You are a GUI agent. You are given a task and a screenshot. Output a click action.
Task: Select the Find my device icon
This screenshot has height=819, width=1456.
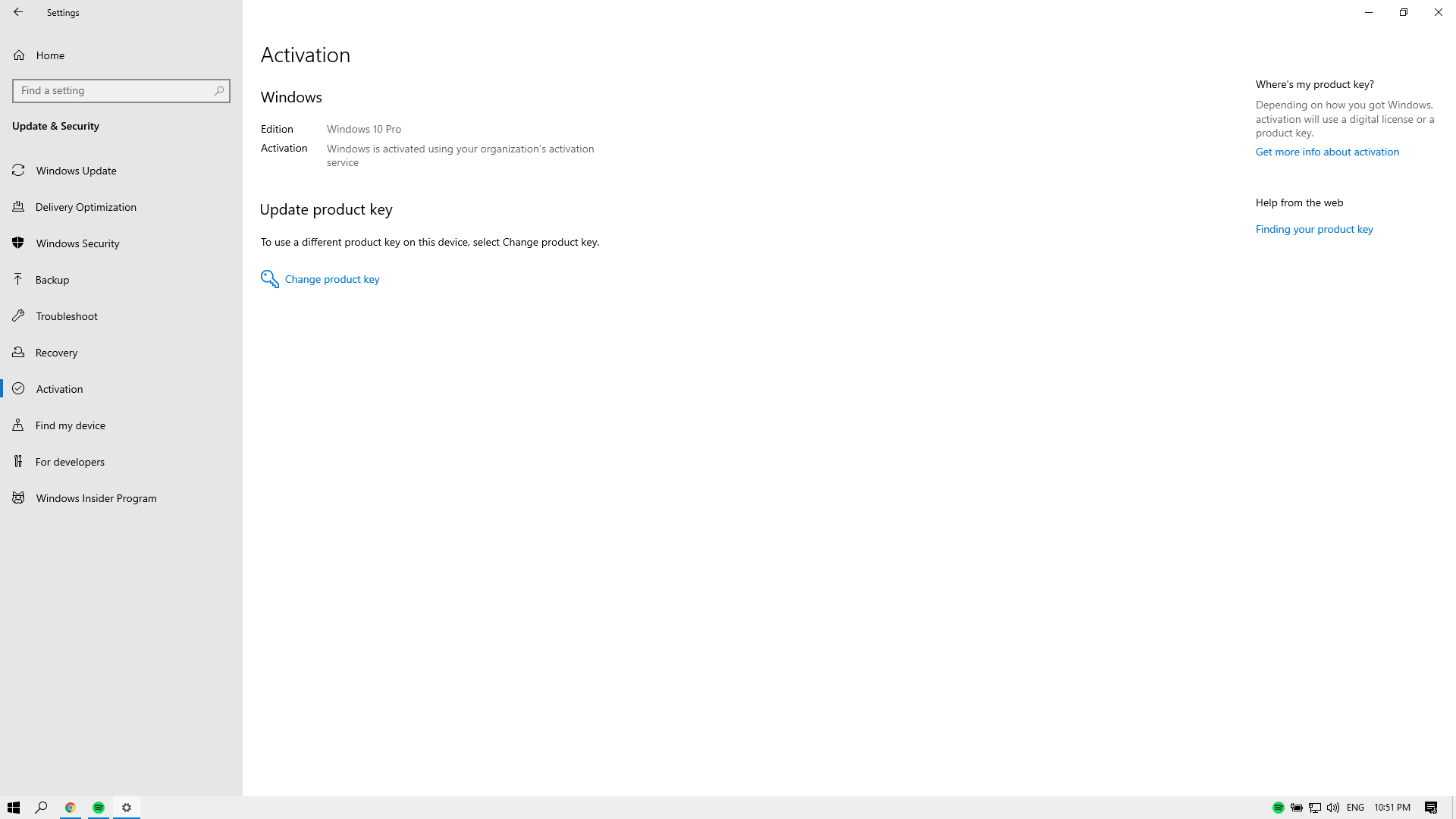(x=17, y=425)
